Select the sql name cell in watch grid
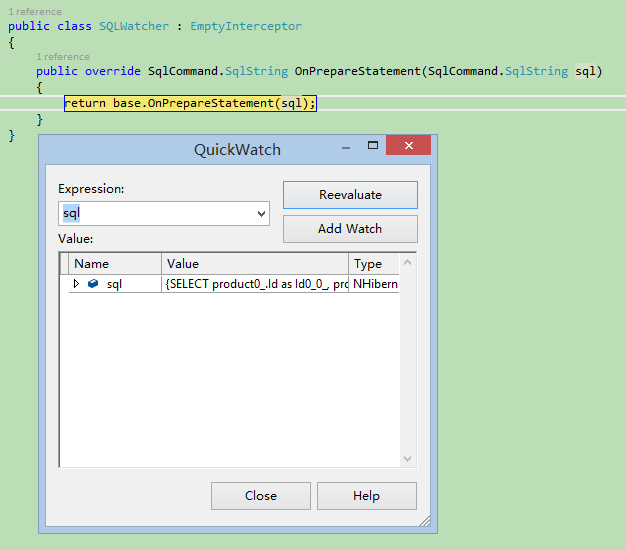This screenshot has width=626, height=550. point(114,284)
